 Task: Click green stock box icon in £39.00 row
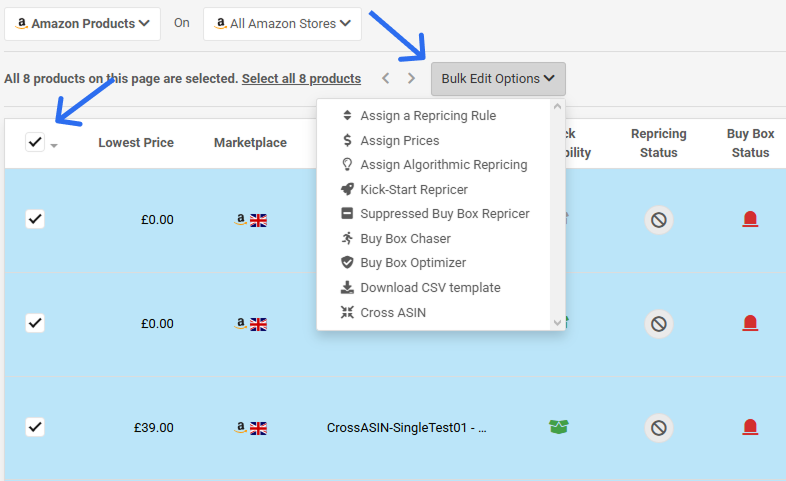coord(558,427)
